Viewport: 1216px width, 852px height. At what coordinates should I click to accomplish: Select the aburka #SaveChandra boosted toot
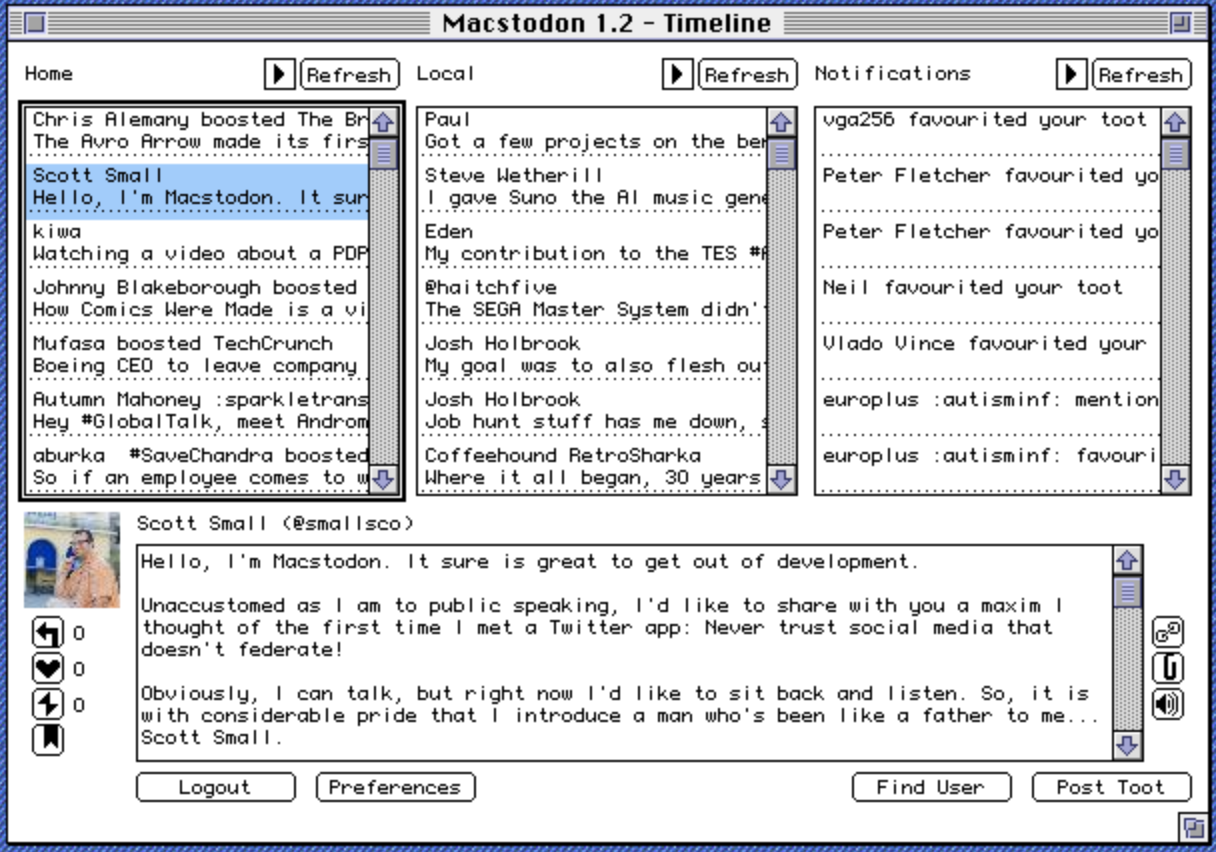[x=199, y=467]
